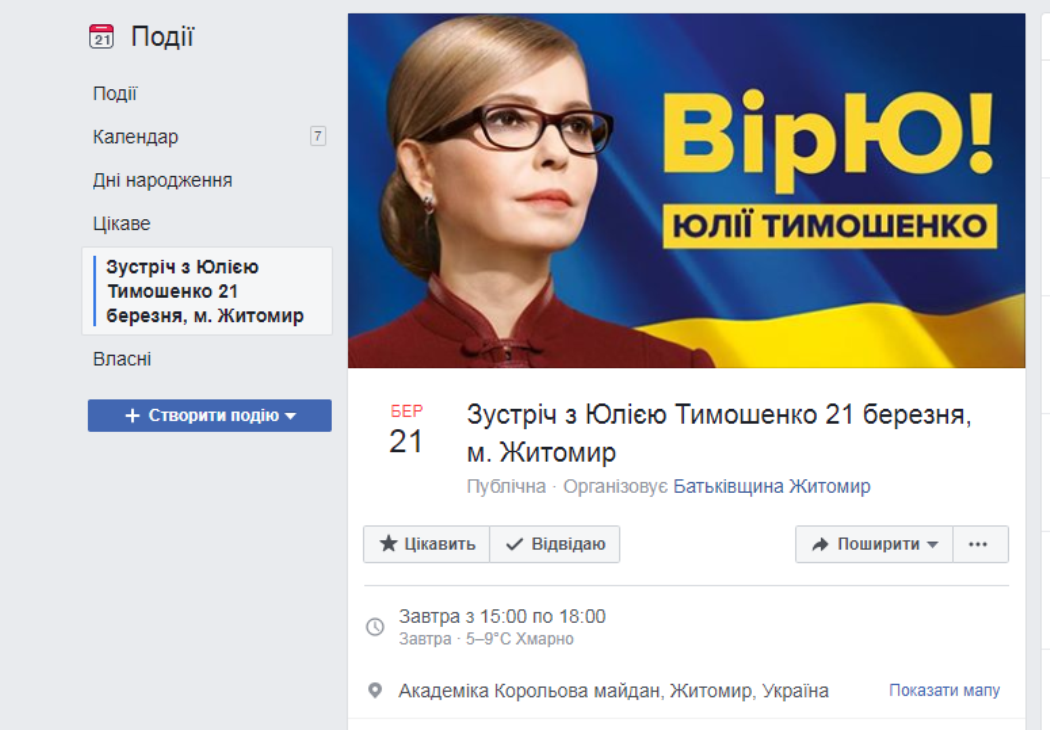Expand the Створити подію dropdown arrow
Image resolution: width=1050 pixels, height=730 pixels.
(x=291, y=416)
